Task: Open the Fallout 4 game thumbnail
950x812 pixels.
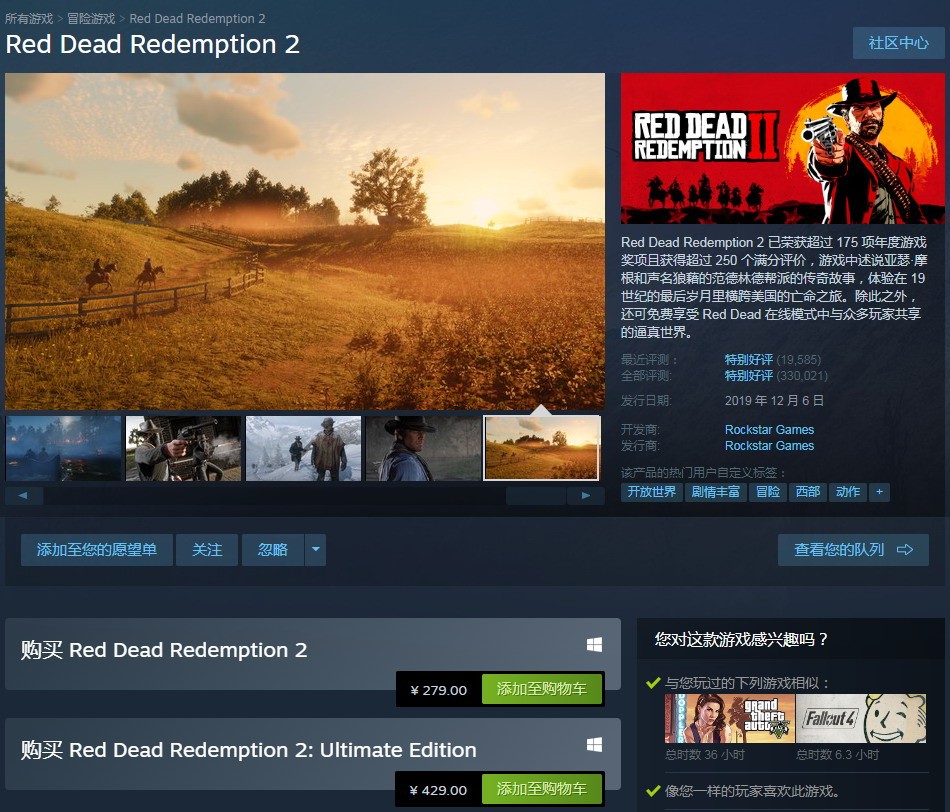Action: 861,719
